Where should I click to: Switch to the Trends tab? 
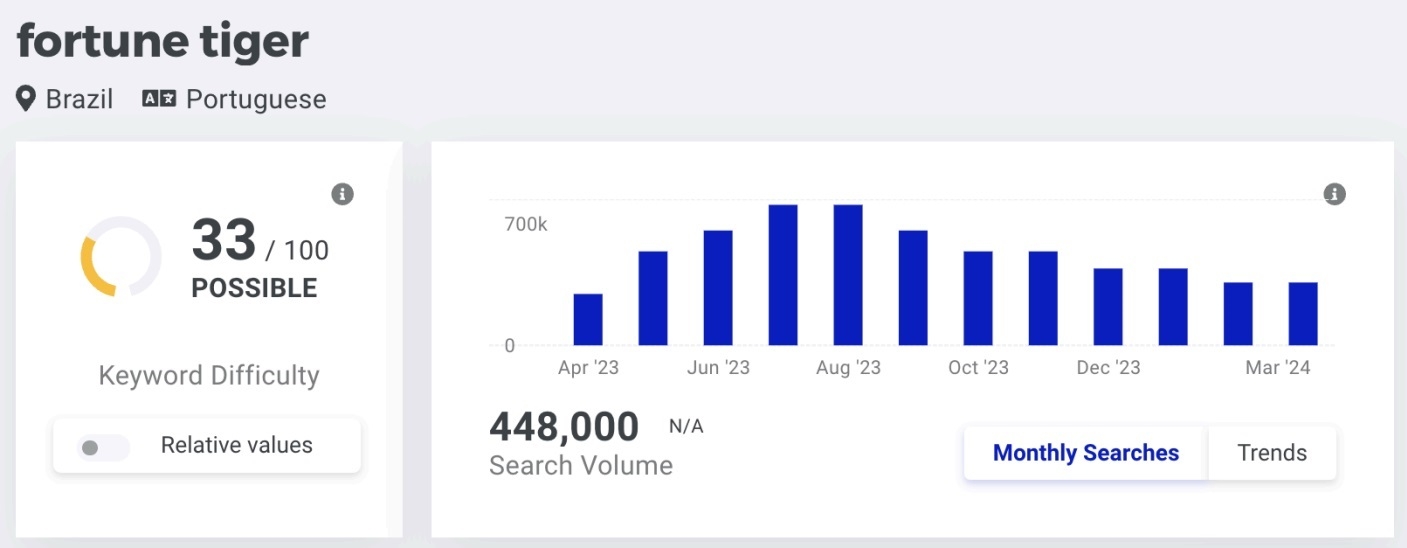pyautogui.click(x=1271, y=453)
